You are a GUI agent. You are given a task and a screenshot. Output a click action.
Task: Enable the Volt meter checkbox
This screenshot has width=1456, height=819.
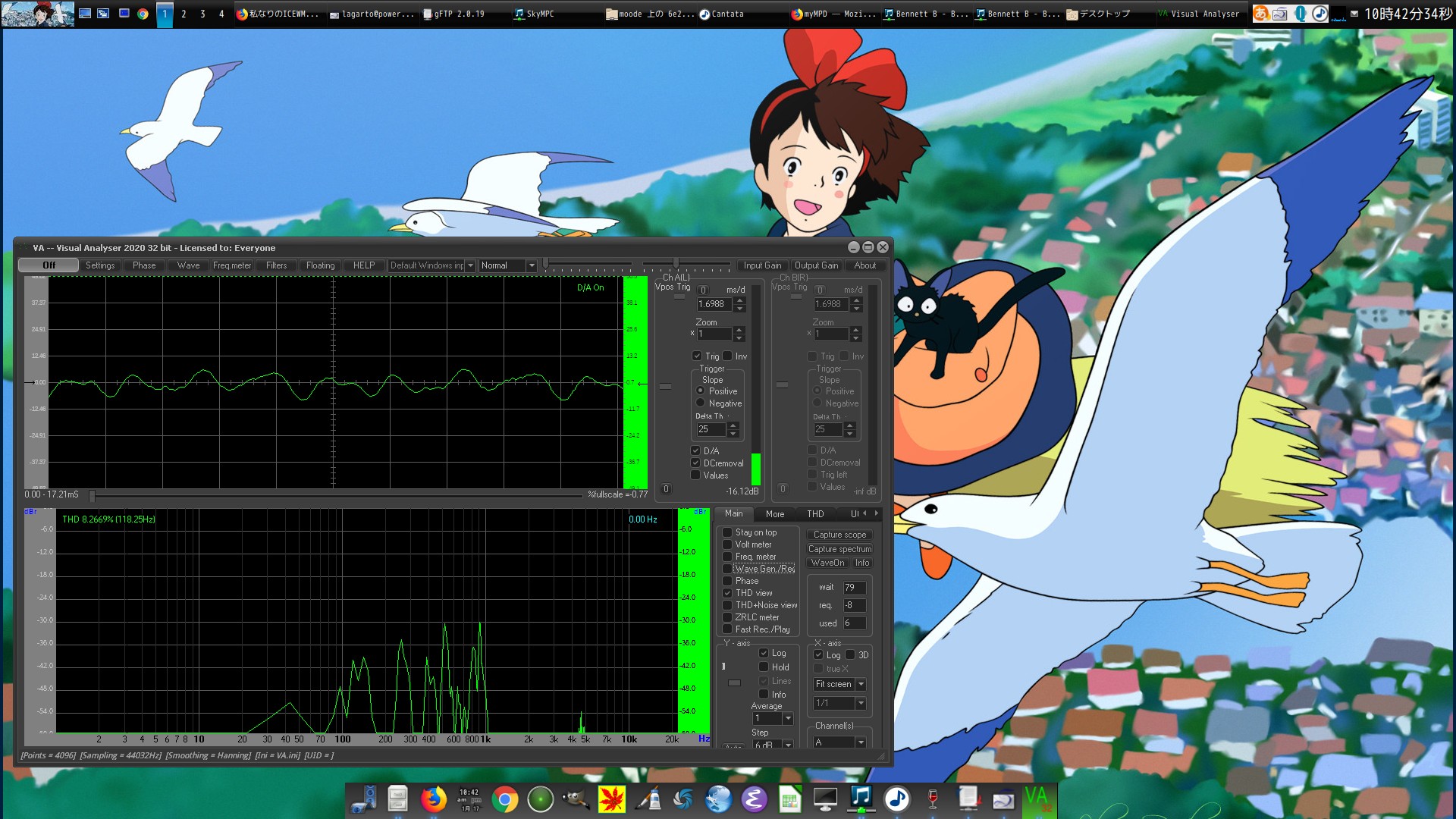tap(727, 544)
